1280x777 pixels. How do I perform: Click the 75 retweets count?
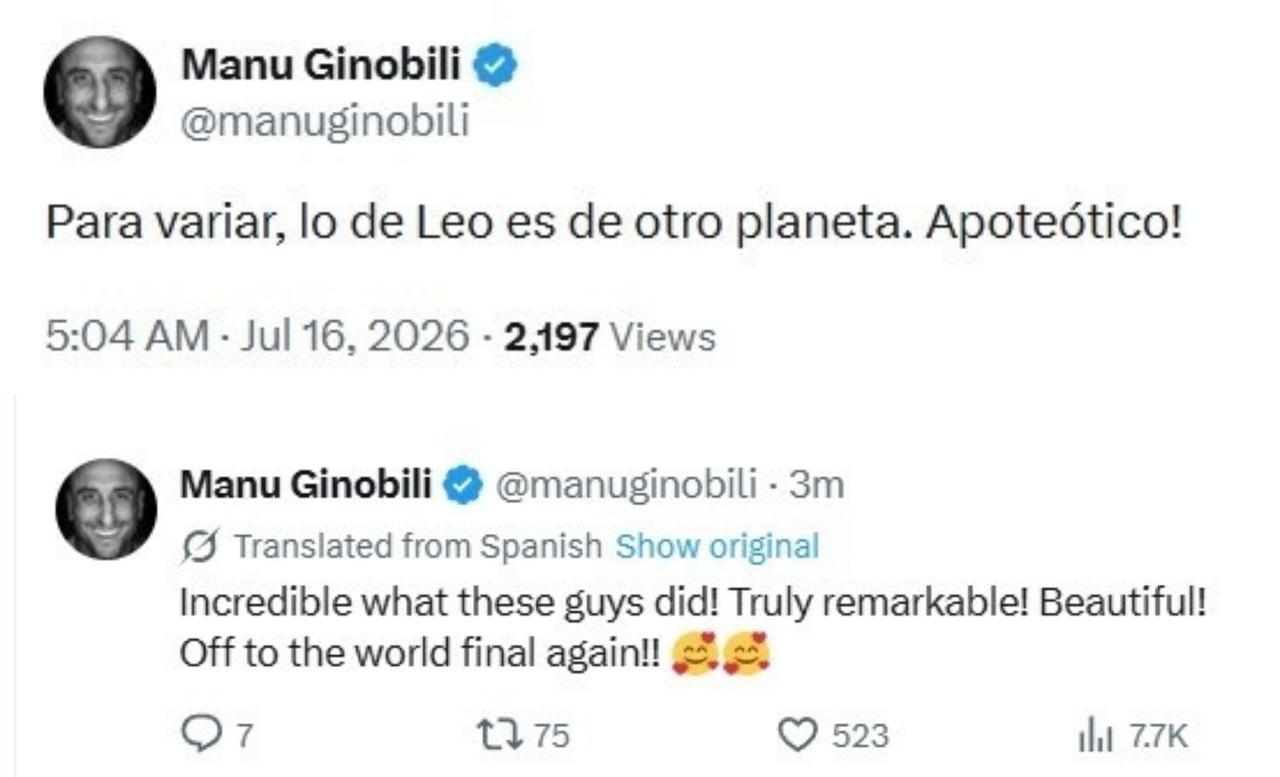pyautogui.click(x=550, y=737)
